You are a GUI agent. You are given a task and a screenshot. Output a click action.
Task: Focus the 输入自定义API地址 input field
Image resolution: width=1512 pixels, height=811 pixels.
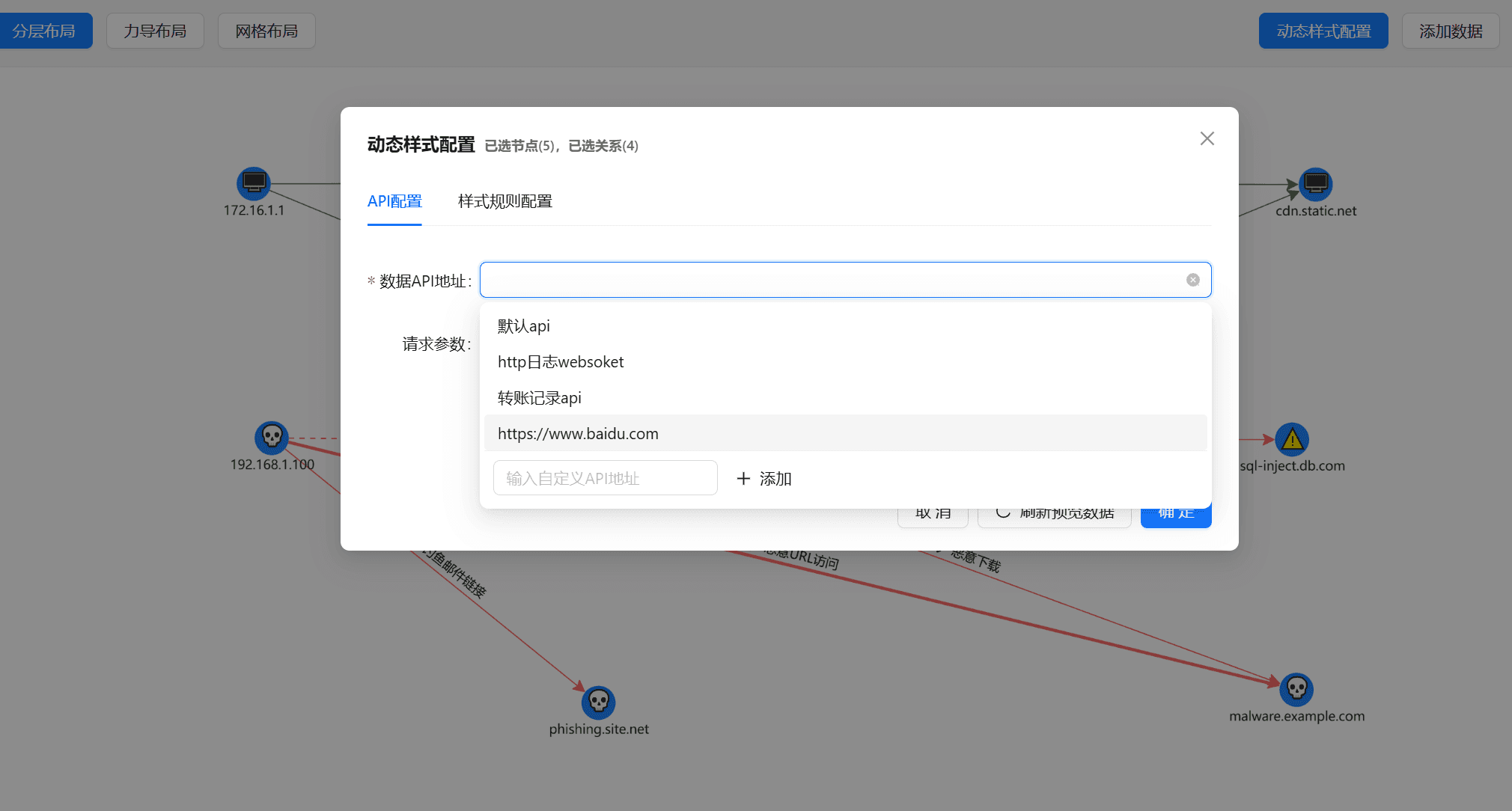[605, 478]
